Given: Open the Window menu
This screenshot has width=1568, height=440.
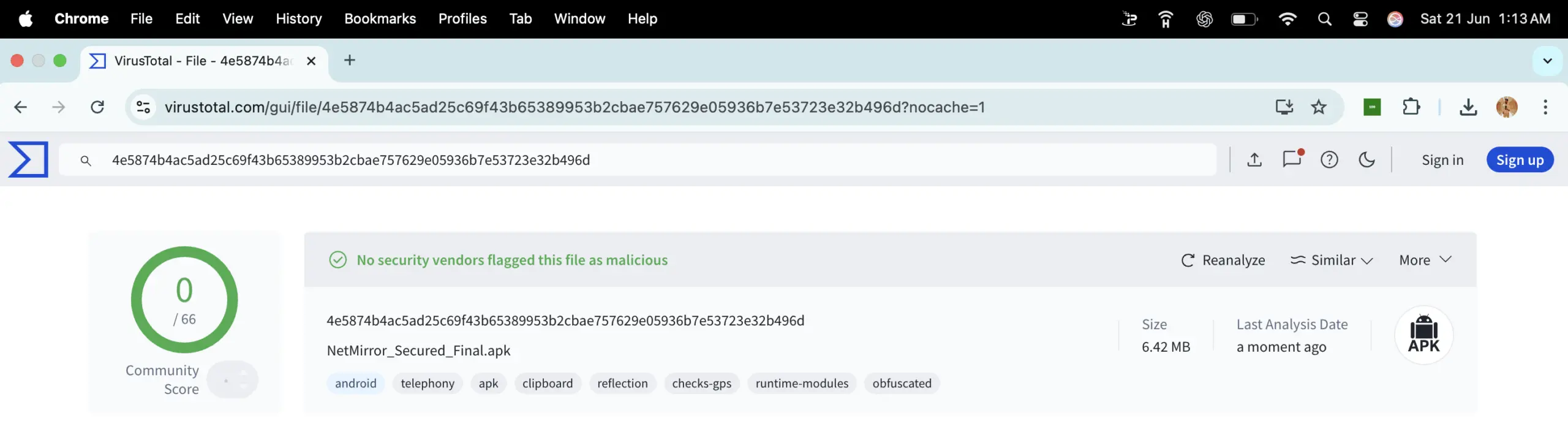Looking at the screenshot, I should click(579, 18).
